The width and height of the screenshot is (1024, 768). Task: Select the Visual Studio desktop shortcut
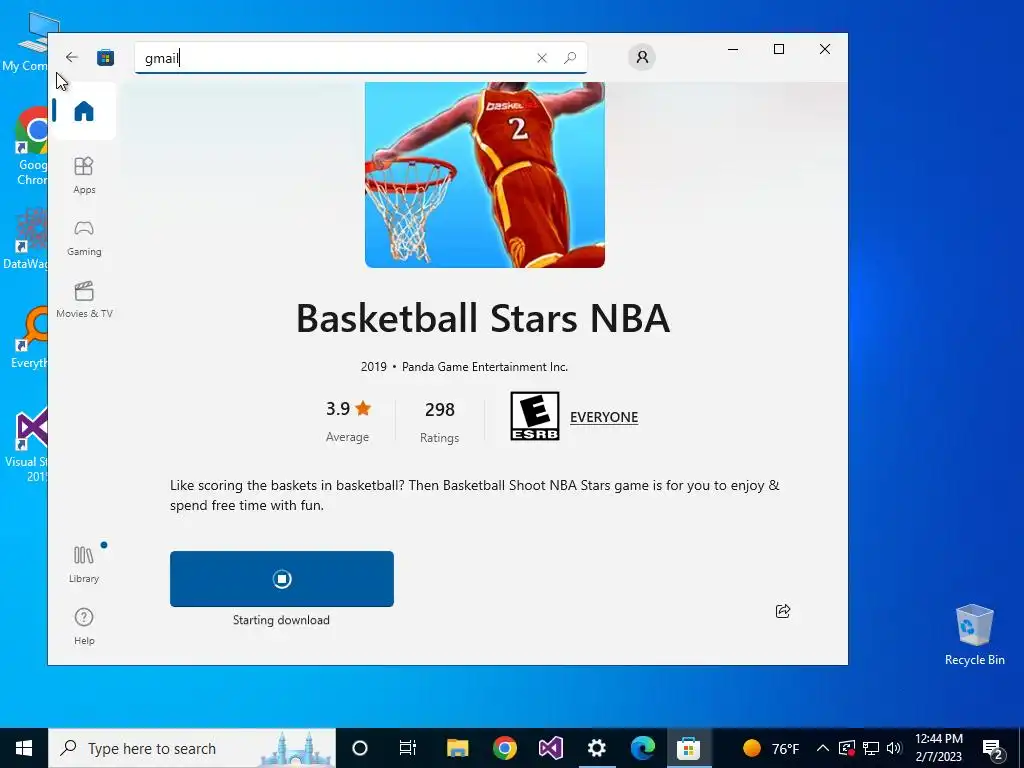point(27,445)
